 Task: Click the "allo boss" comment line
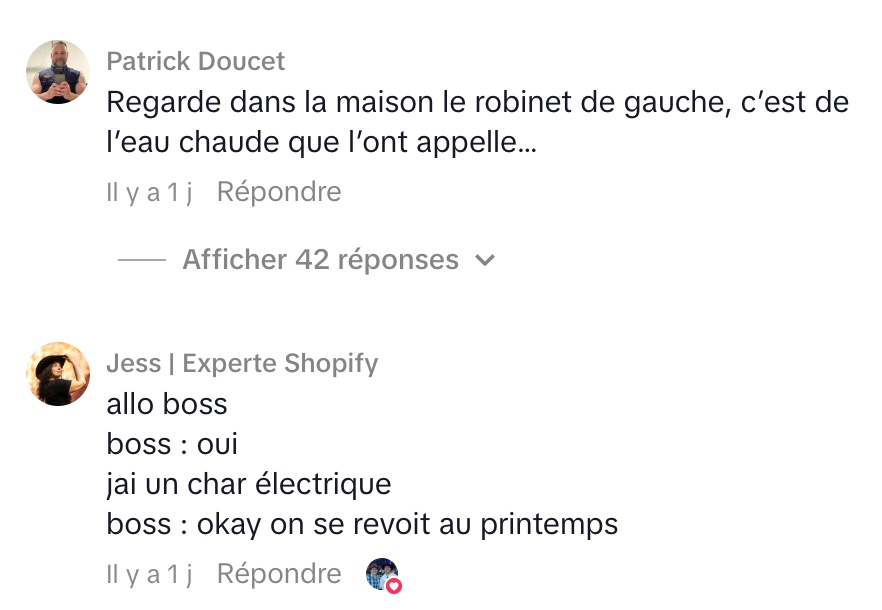(x=167, y=404)
